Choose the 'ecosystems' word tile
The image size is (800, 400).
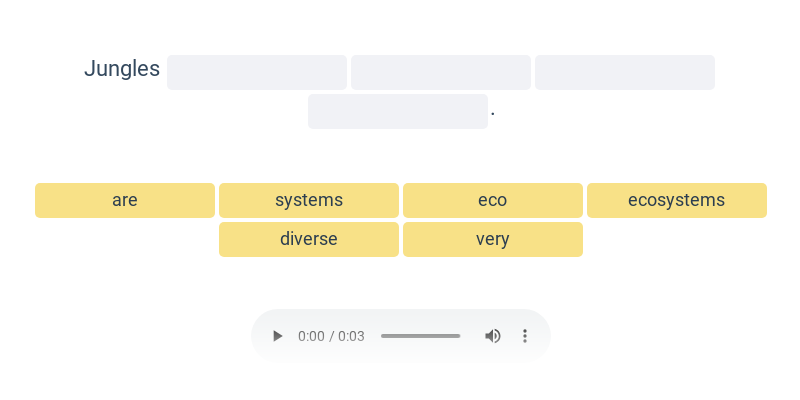coord(677,200)
